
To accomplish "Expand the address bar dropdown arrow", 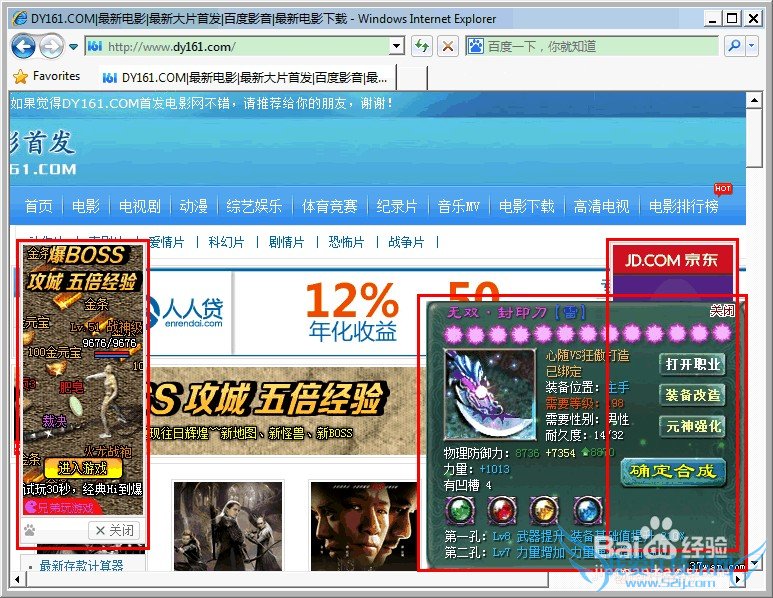I will pyautogui.click(x=396, y=47).
